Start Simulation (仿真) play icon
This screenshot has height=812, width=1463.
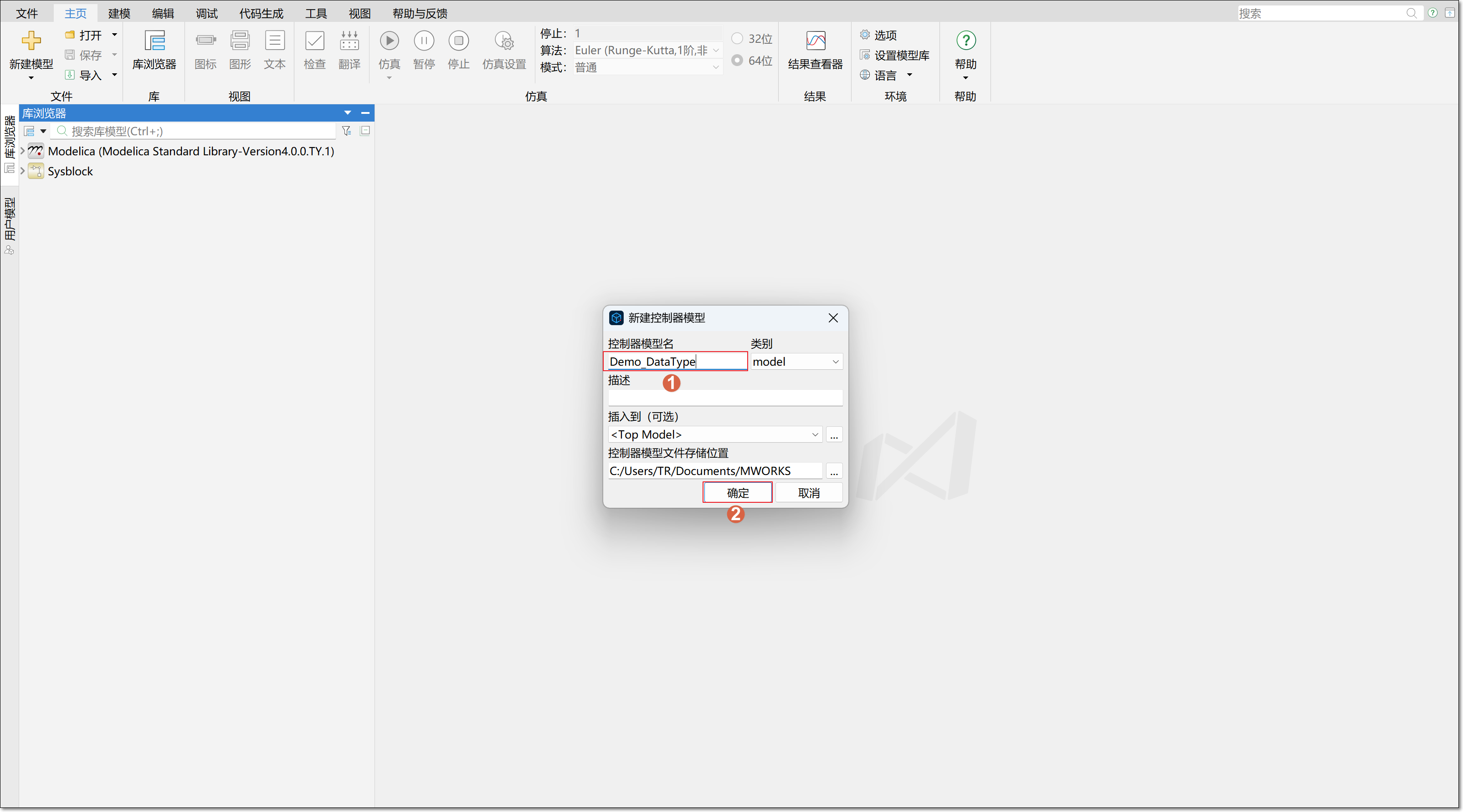point(389,41)
